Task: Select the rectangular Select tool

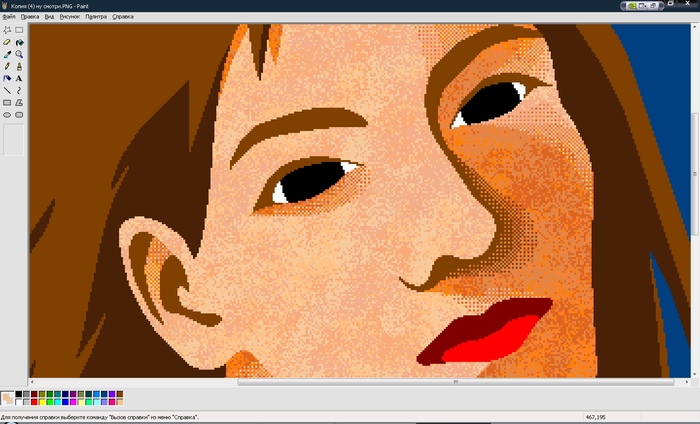Action: click(20, 30)
